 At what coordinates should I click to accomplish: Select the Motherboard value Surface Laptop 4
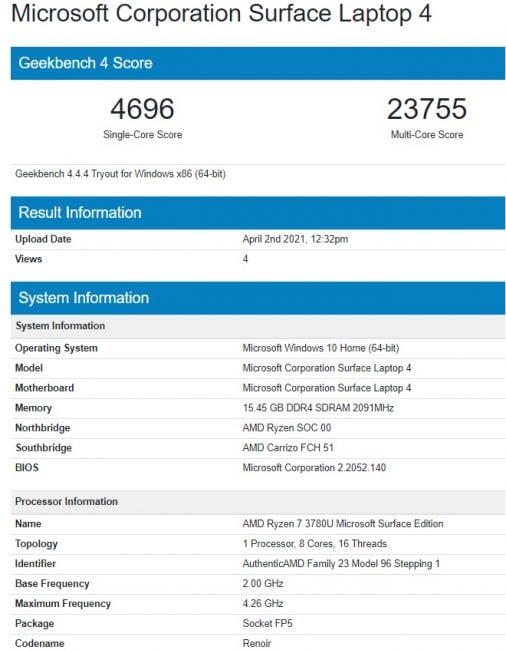coord(327,388)
